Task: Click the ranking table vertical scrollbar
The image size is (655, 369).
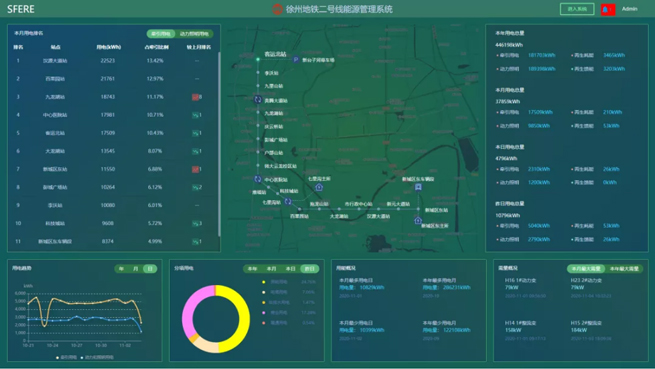Action: pyautogui.click(x=219, y=144)
